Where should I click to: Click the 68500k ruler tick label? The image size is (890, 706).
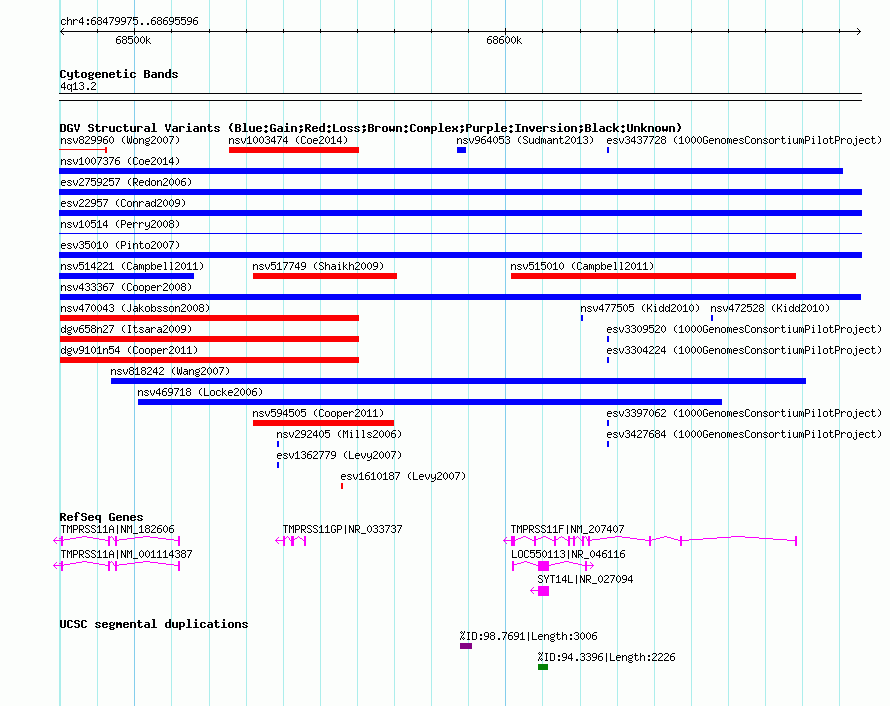[133, 40]
